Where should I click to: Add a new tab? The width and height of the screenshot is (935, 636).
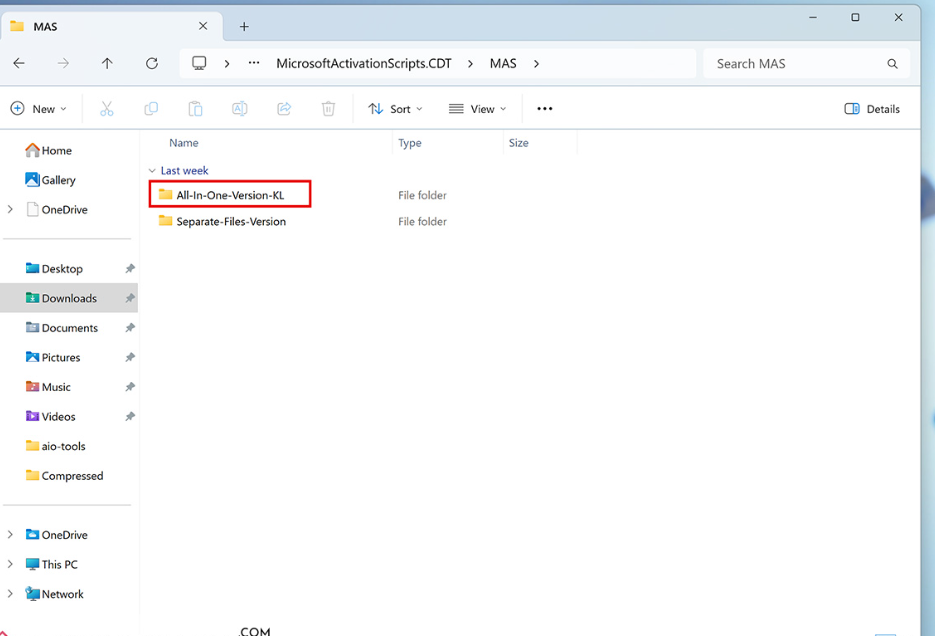tap(244, 27)
